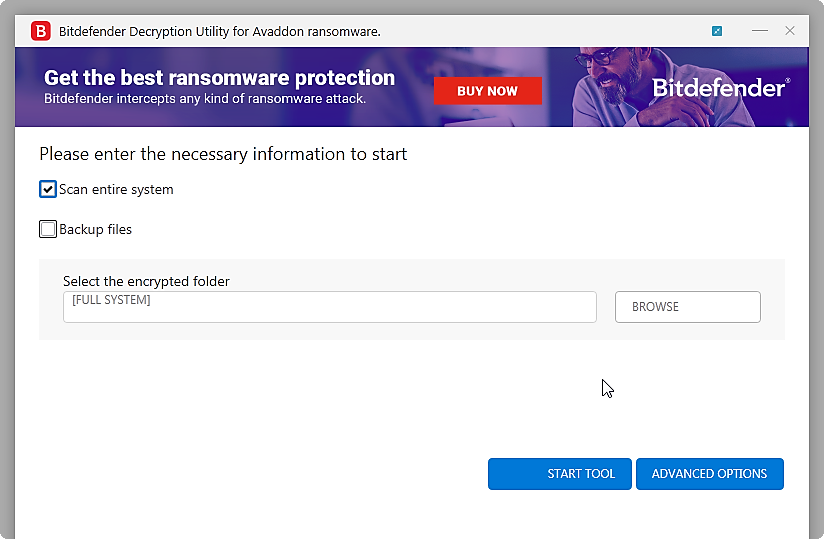
Task: Enable the Backup files checkbox
Action: 48,229
